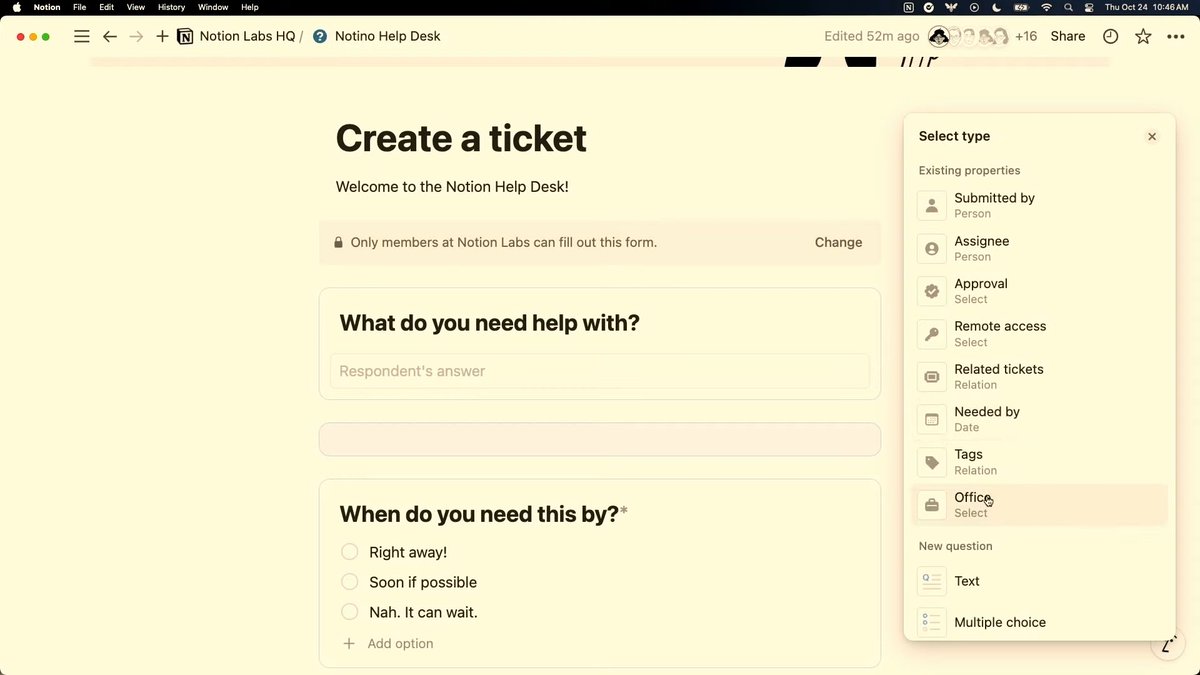
Task: Click the Text question type icon
Action: coord(932,581)
